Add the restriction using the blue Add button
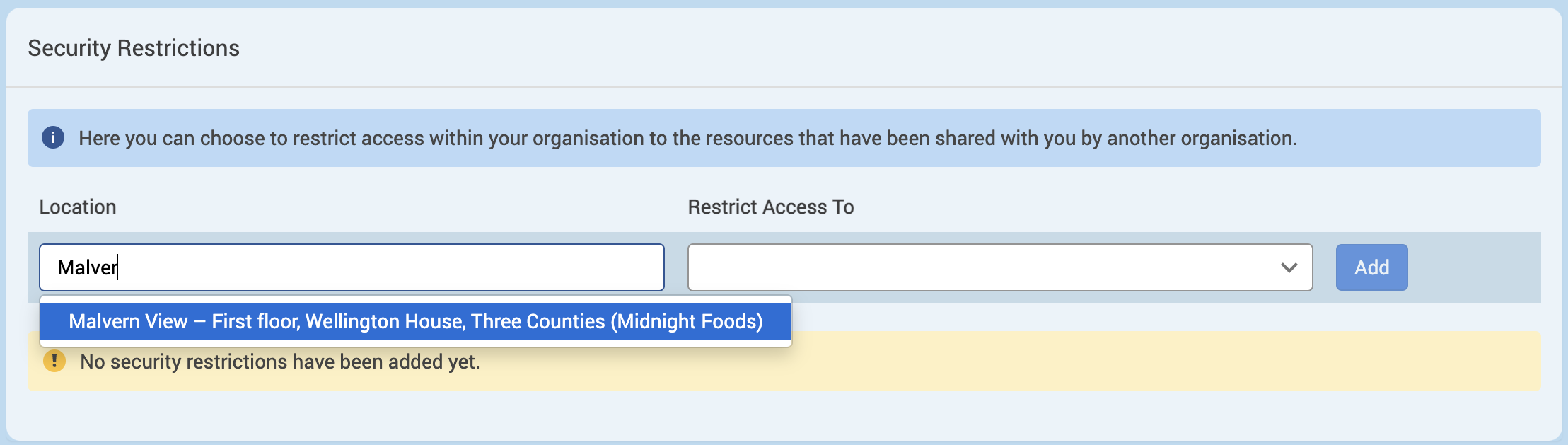 point(1371,267)
